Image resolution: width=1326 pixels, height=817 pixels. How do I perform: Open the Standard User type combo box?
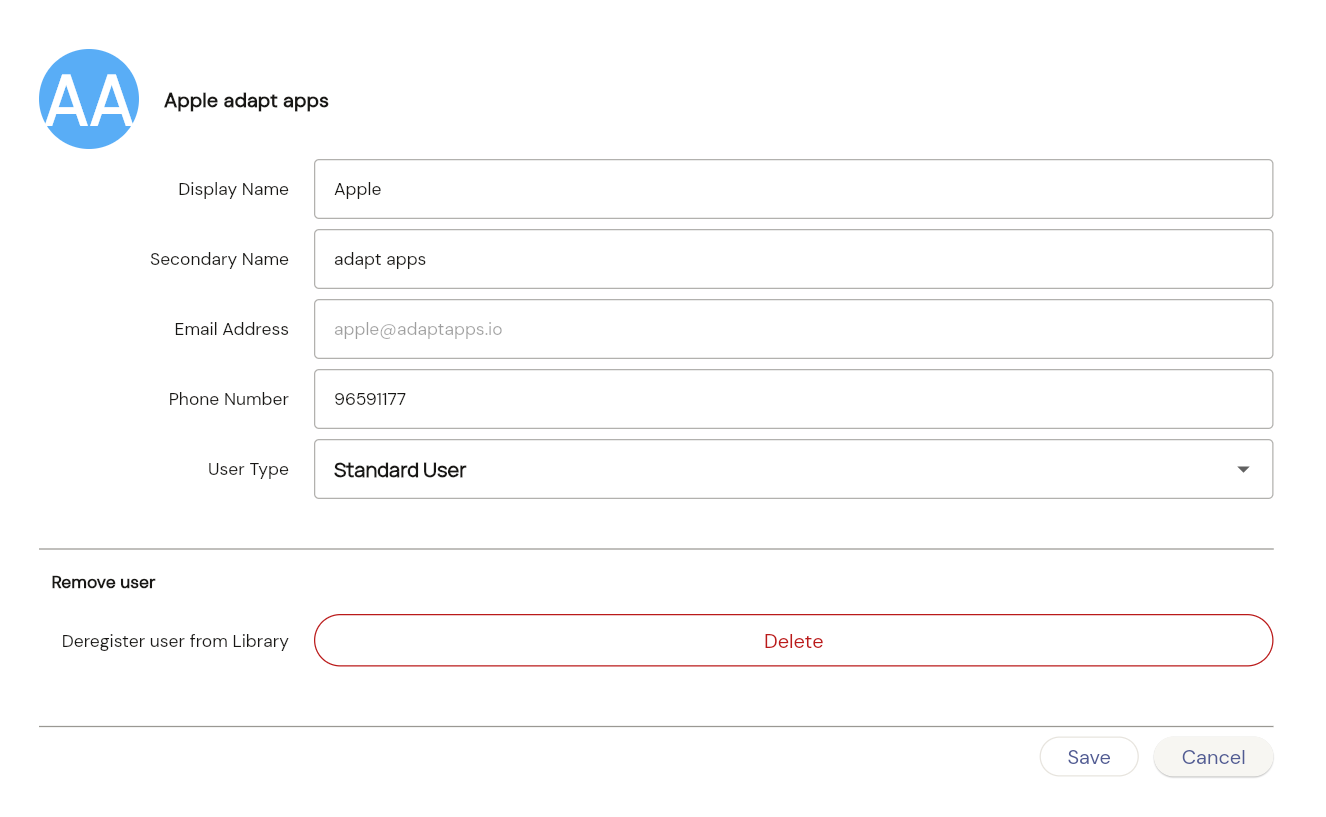tap(770, 469)
